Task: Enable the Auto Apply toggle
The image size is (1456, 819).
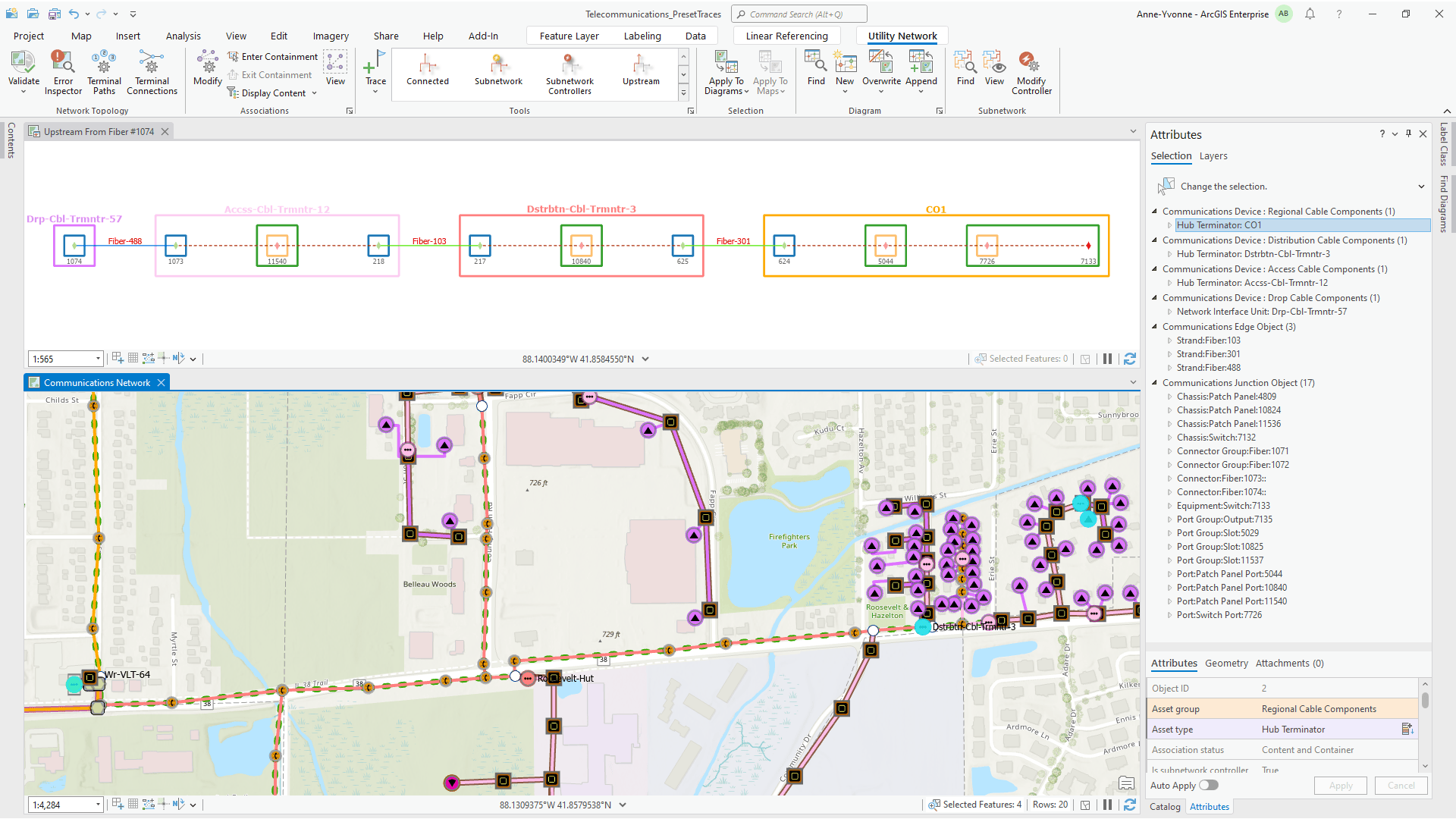Action: (x=1210, y=785)
